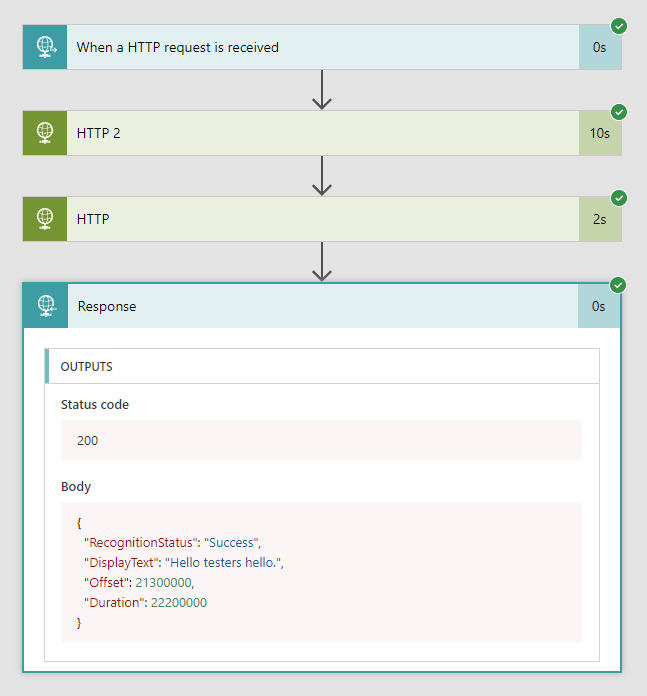The image size is (647, 696).
Task: Click the Response action icon
Action: [45, 306]
